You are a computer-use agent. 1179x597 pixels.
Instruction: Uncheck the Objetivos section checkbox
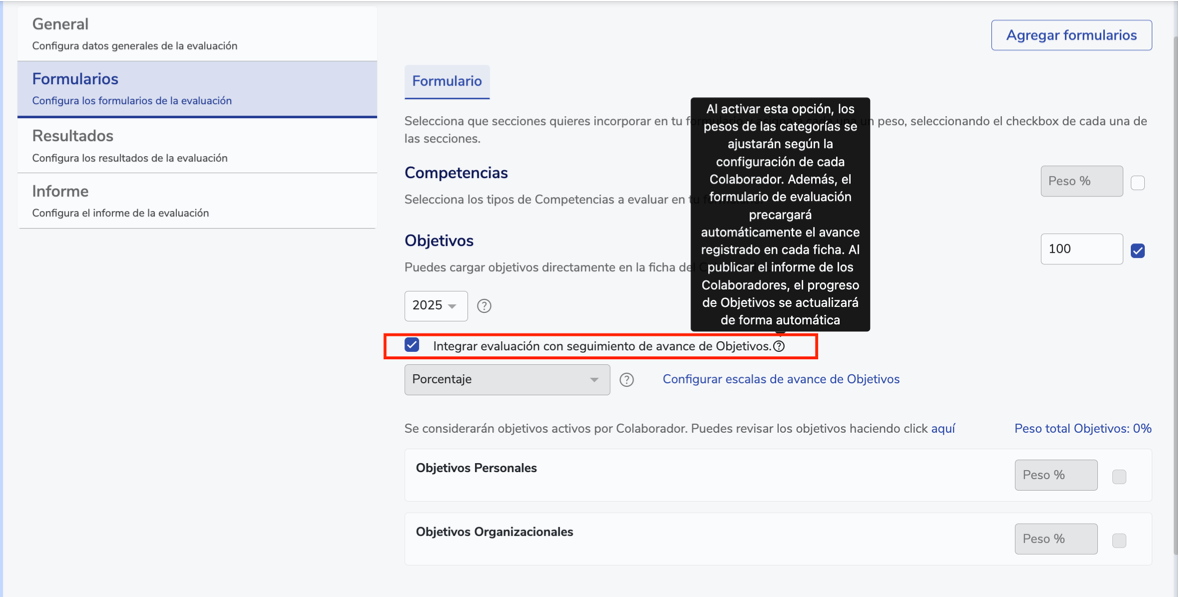1138,250
